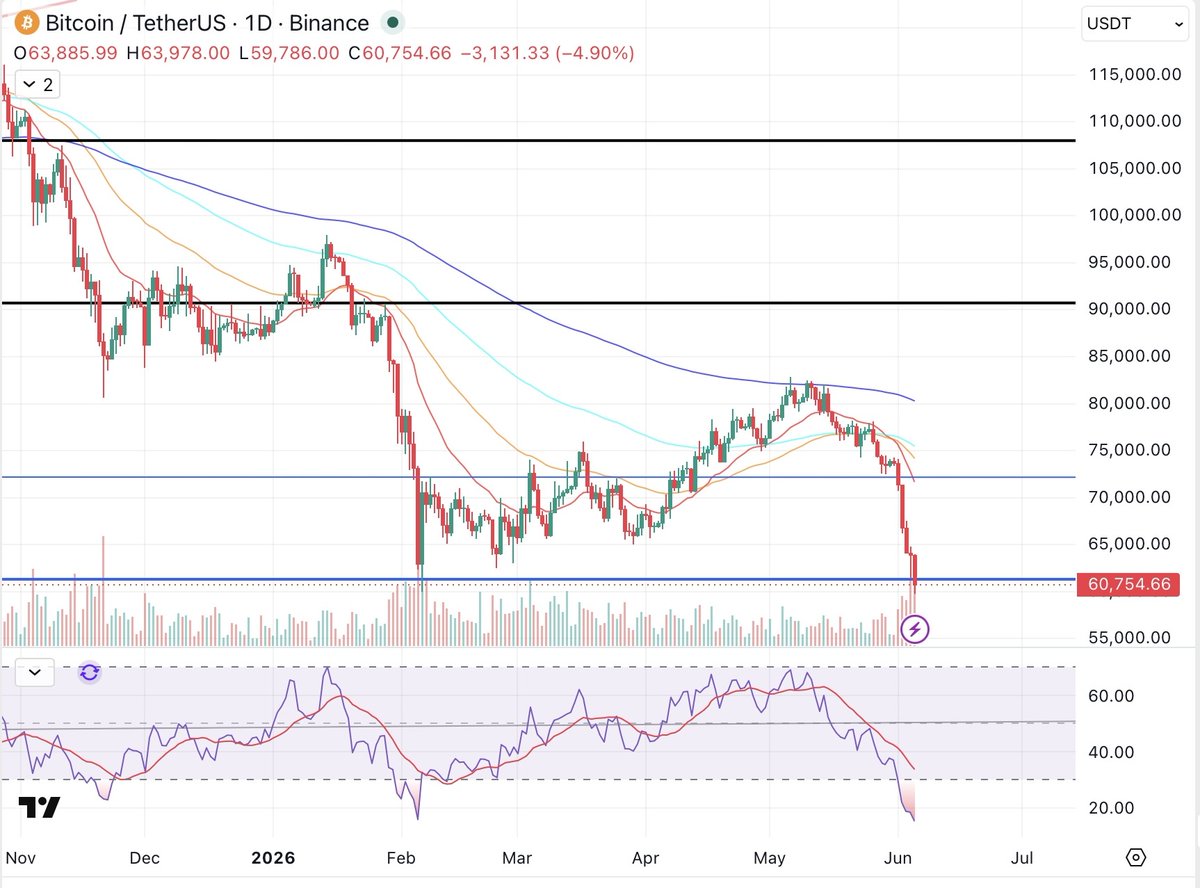The image size is (1200, 888).
Task: Open chart settings hexagon icon
Action: tap(1136, 857)
